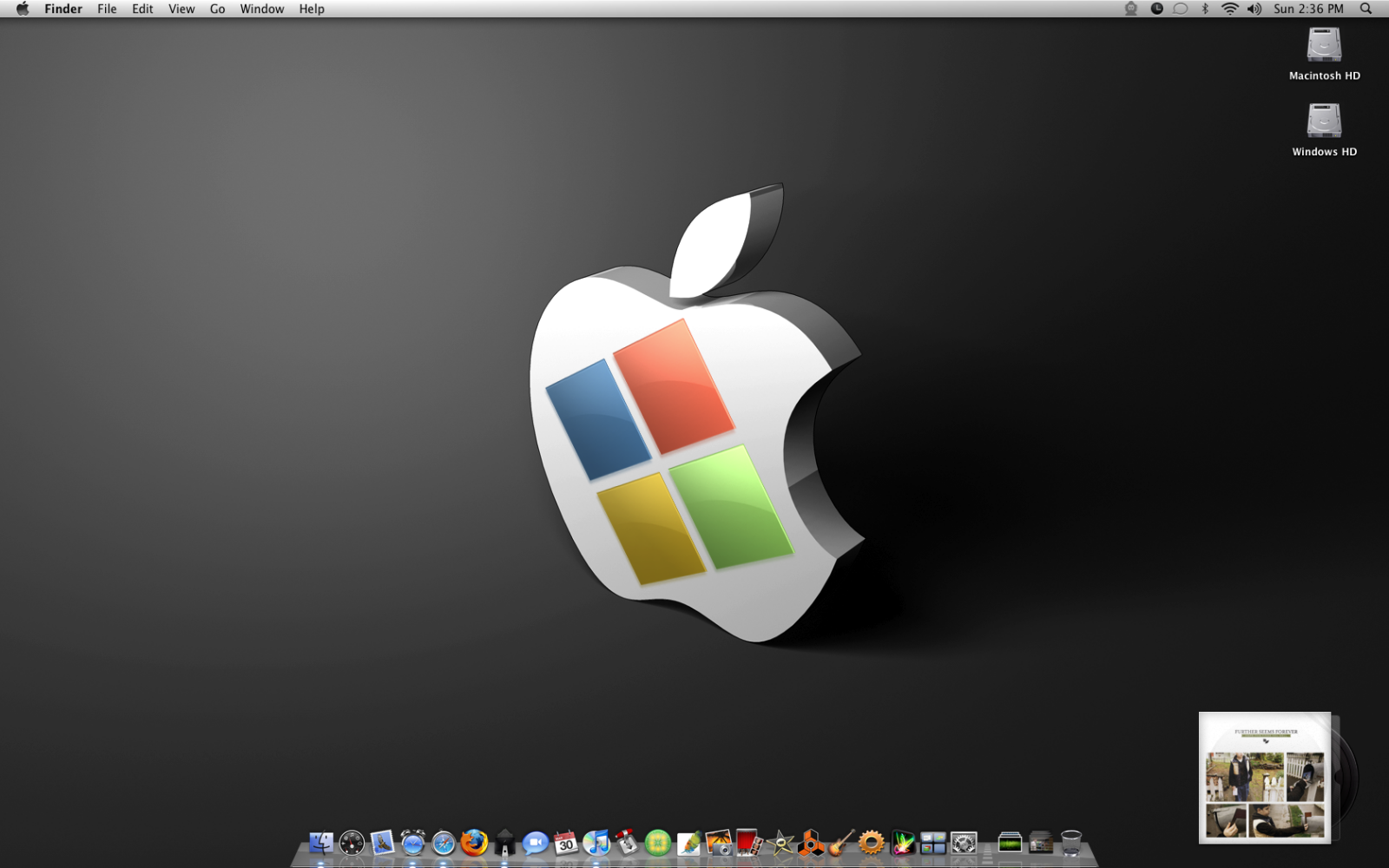Open the View menu
The width and height of the screenshot is (1389, 868).
(x=181, y=9)
